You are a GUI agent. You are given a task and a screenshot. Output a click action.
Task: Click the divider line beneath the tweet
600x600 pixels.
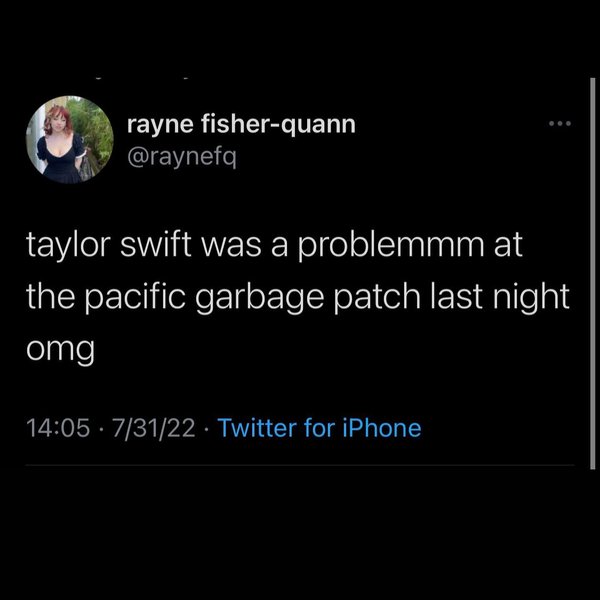[300, 465]
